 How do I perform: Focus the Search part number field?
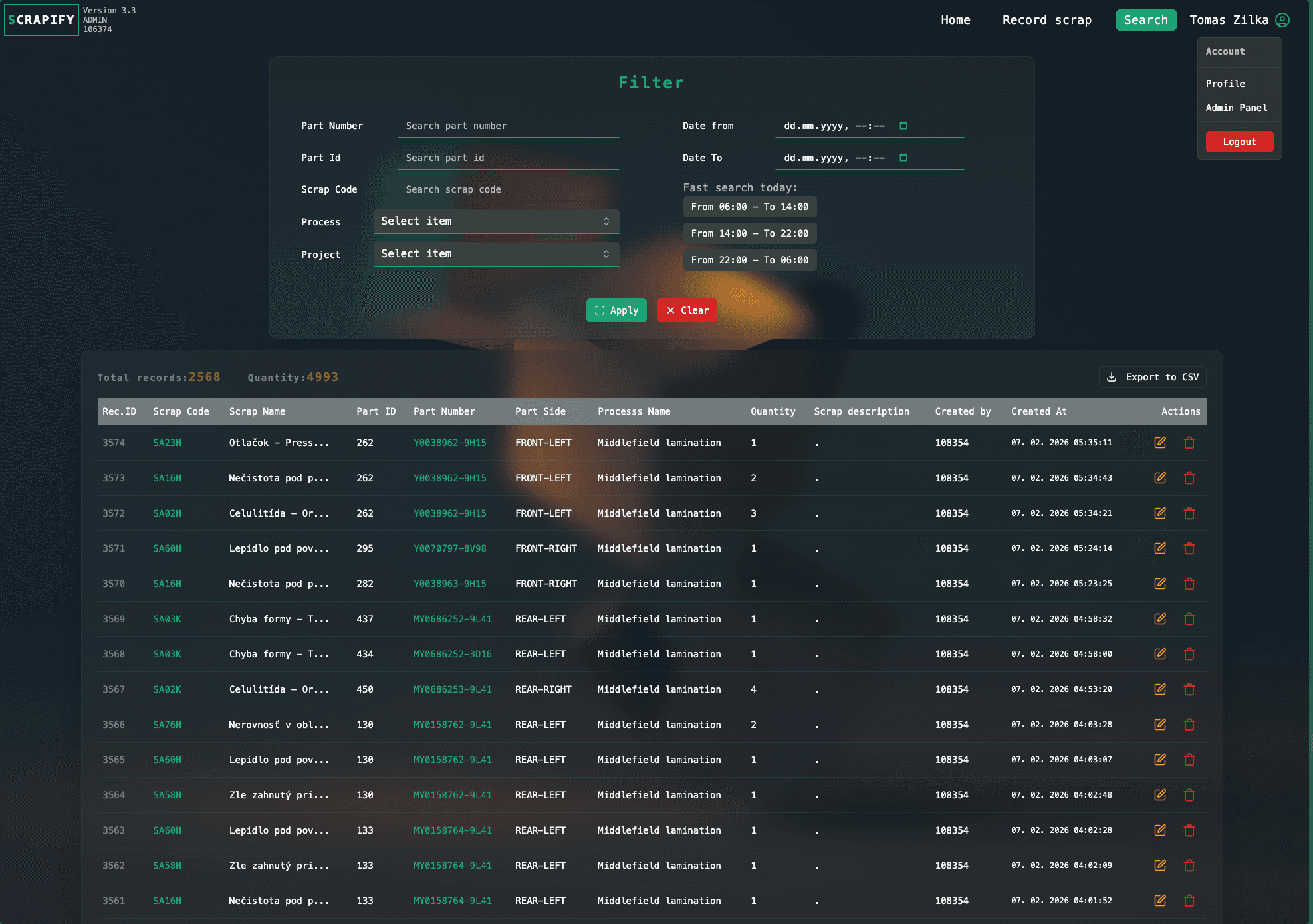coord(508,126)
